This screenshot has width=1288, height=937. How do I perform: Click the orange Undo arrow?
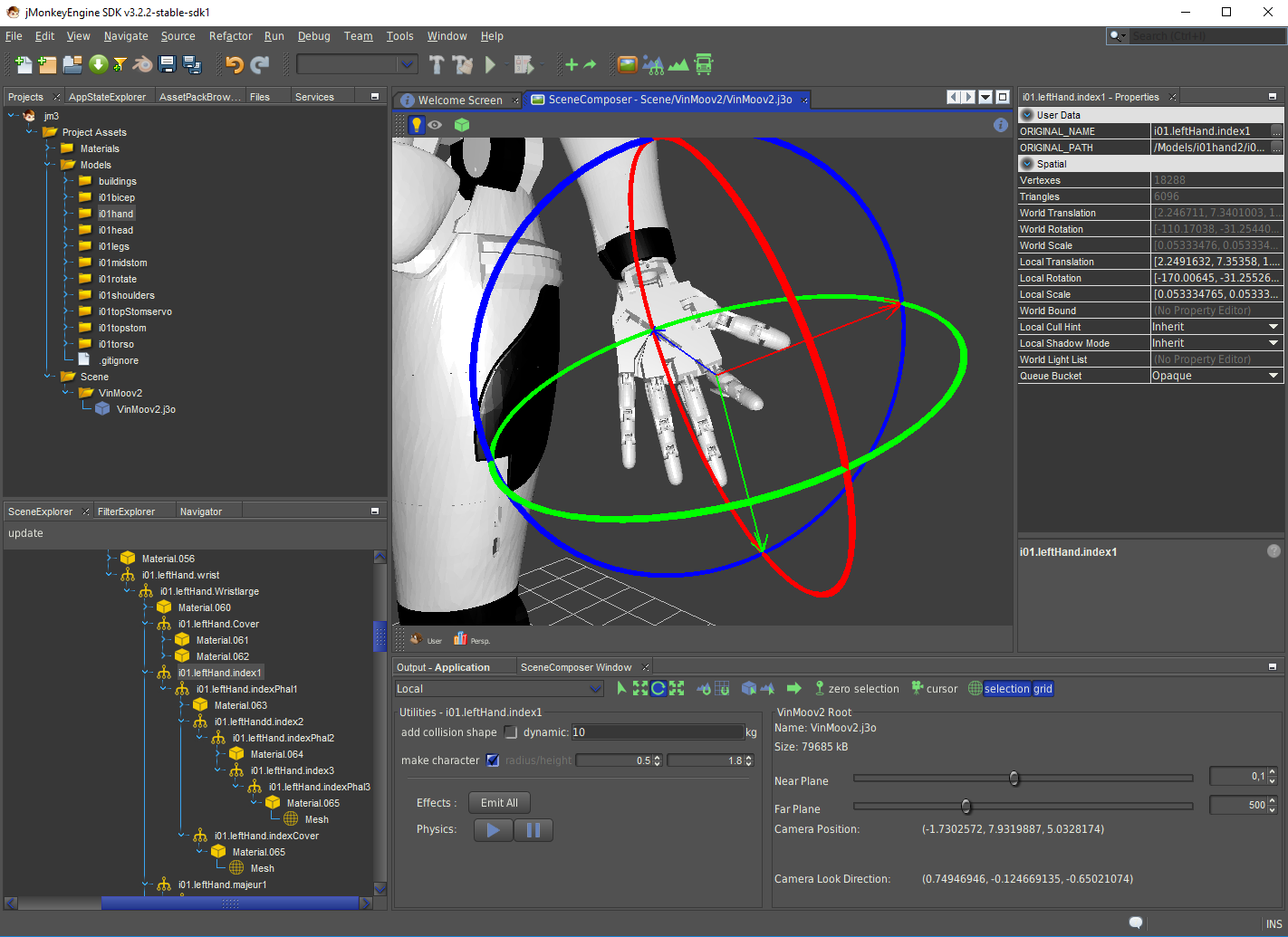coord(235,64)
